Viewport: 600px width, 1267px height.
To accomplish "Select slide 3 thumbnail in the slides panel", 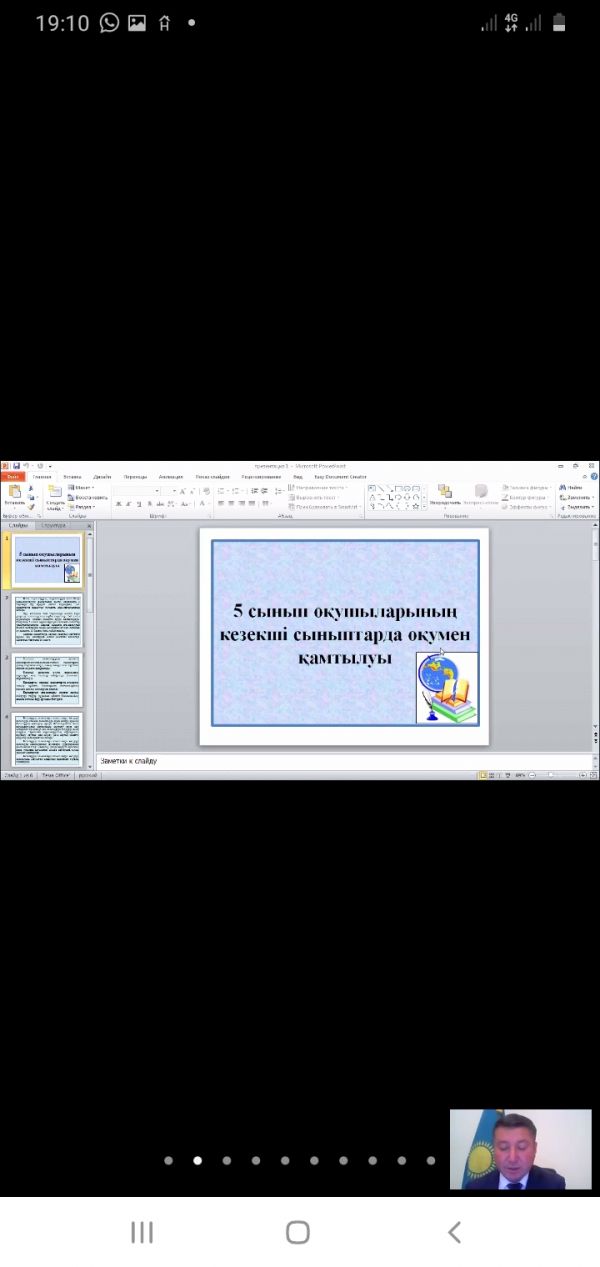I will [47, 680].
